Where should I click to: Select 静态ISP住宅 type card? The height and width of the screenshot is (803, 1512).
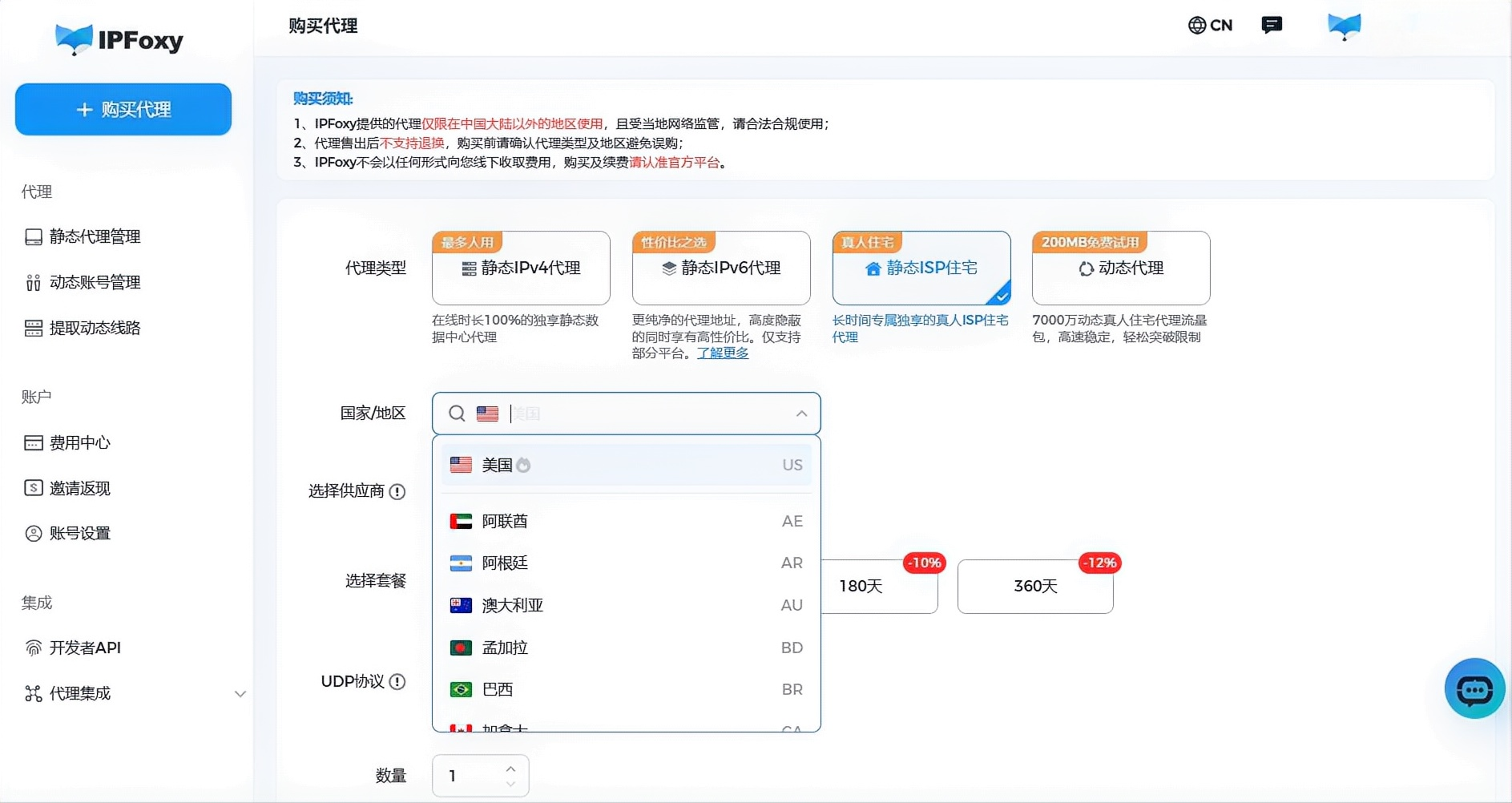(x=921, y=268)
